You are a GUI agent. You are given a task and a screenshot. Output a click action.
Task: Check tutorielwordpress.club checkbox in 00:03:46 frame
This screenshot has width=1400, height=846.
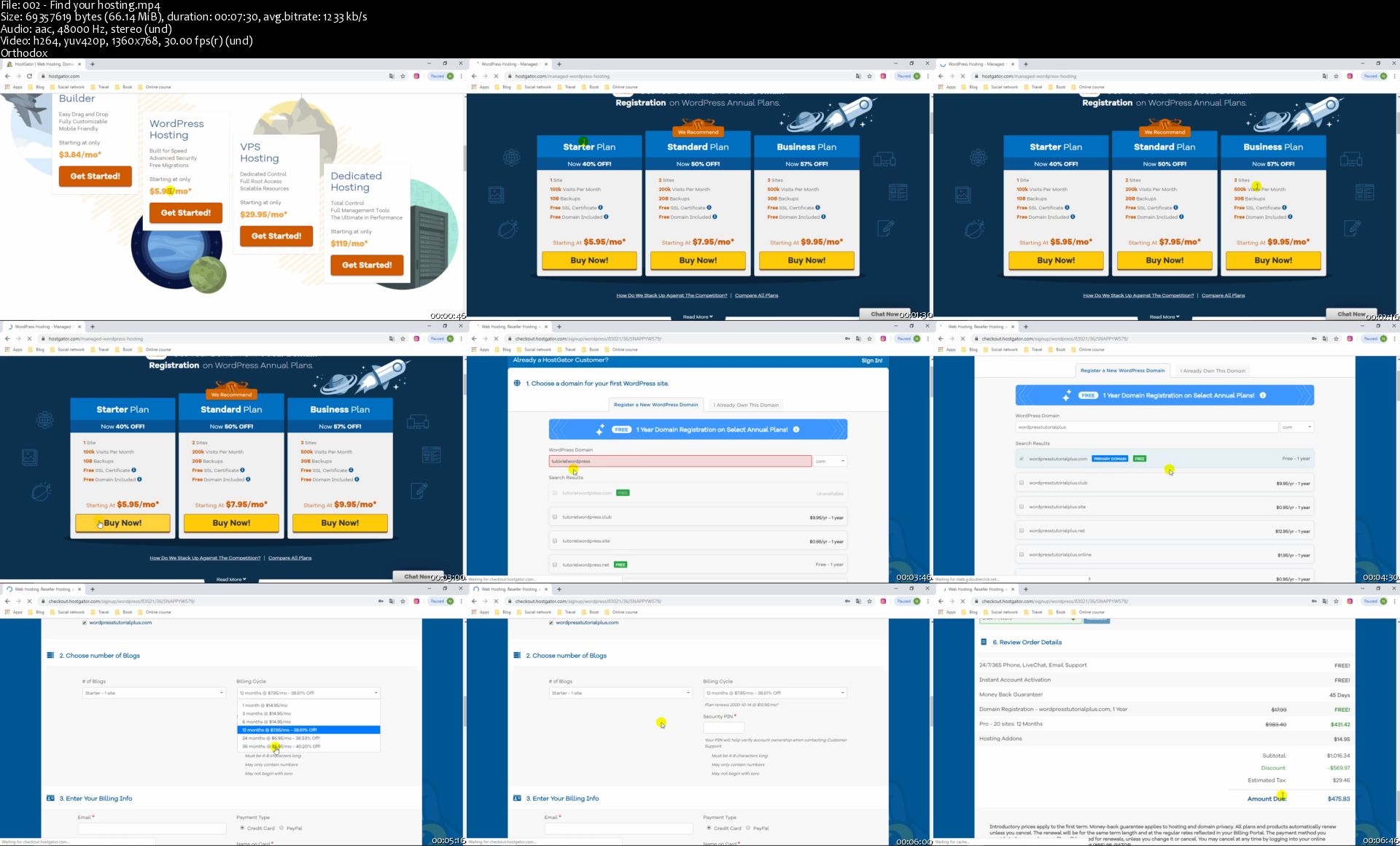point(555,517)
